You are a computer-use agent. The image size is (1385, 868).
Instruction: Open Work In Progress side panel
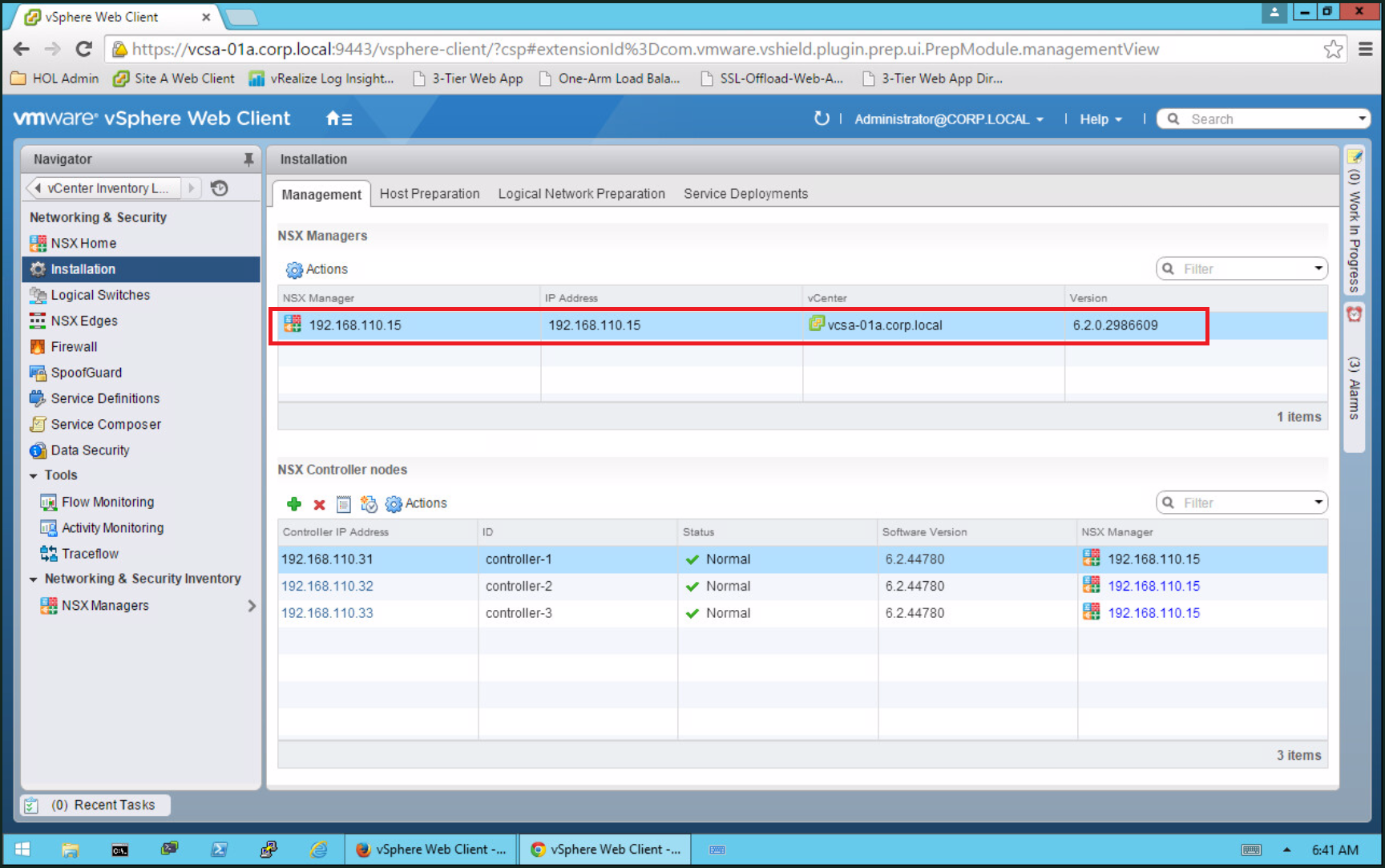pos(1355,221)
